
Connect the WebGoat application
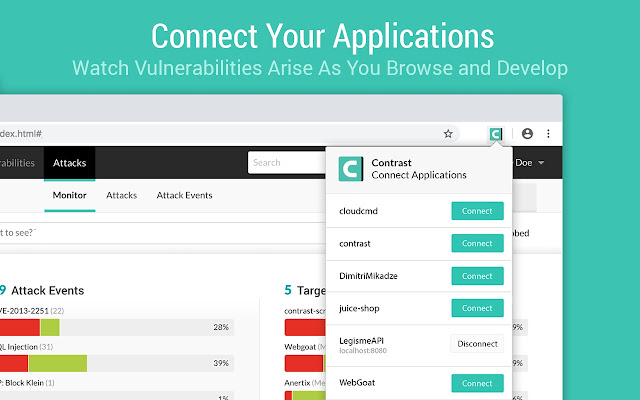tap(477, 383)
